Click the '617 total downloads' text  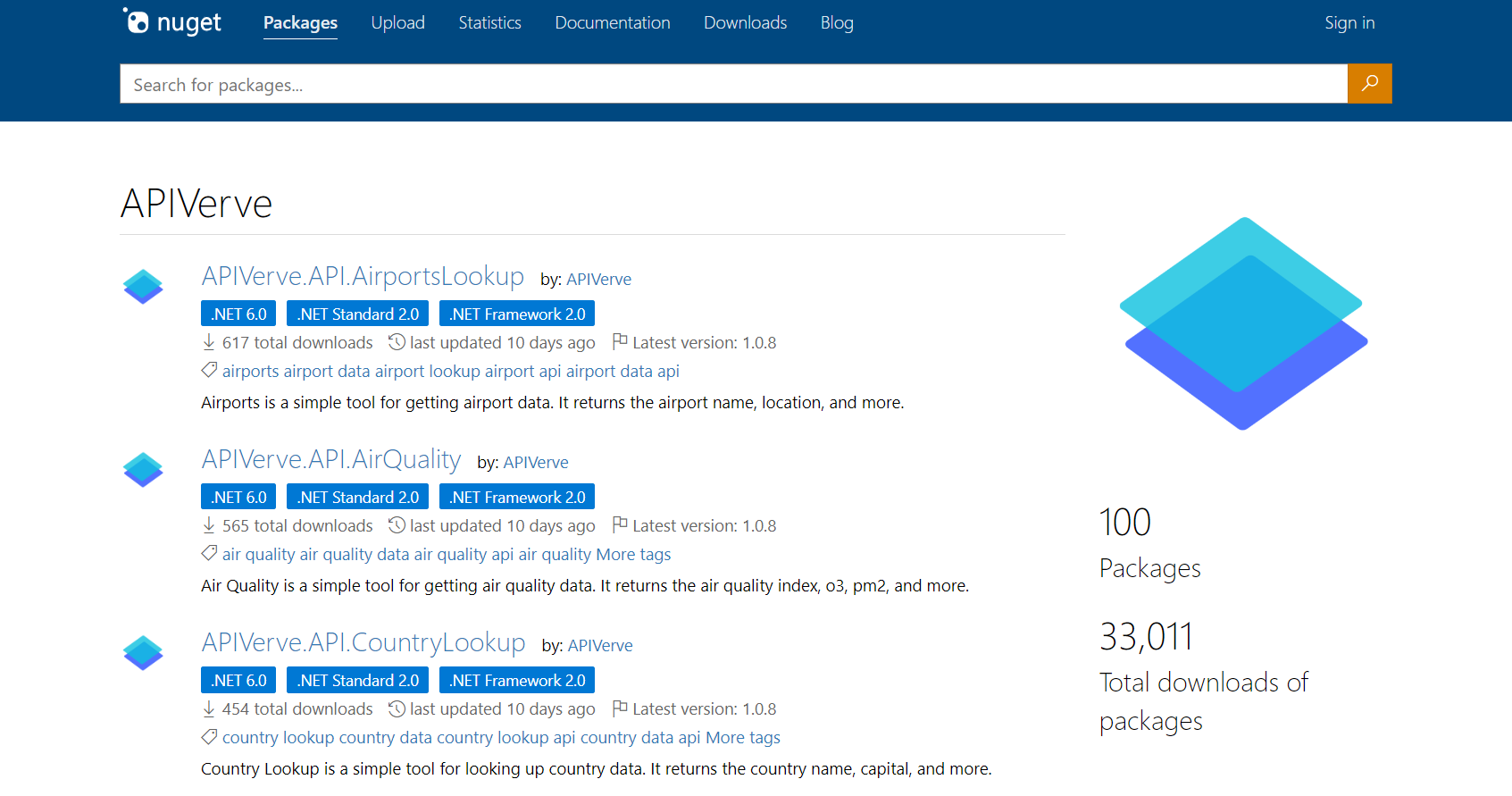tap(297, 342)
